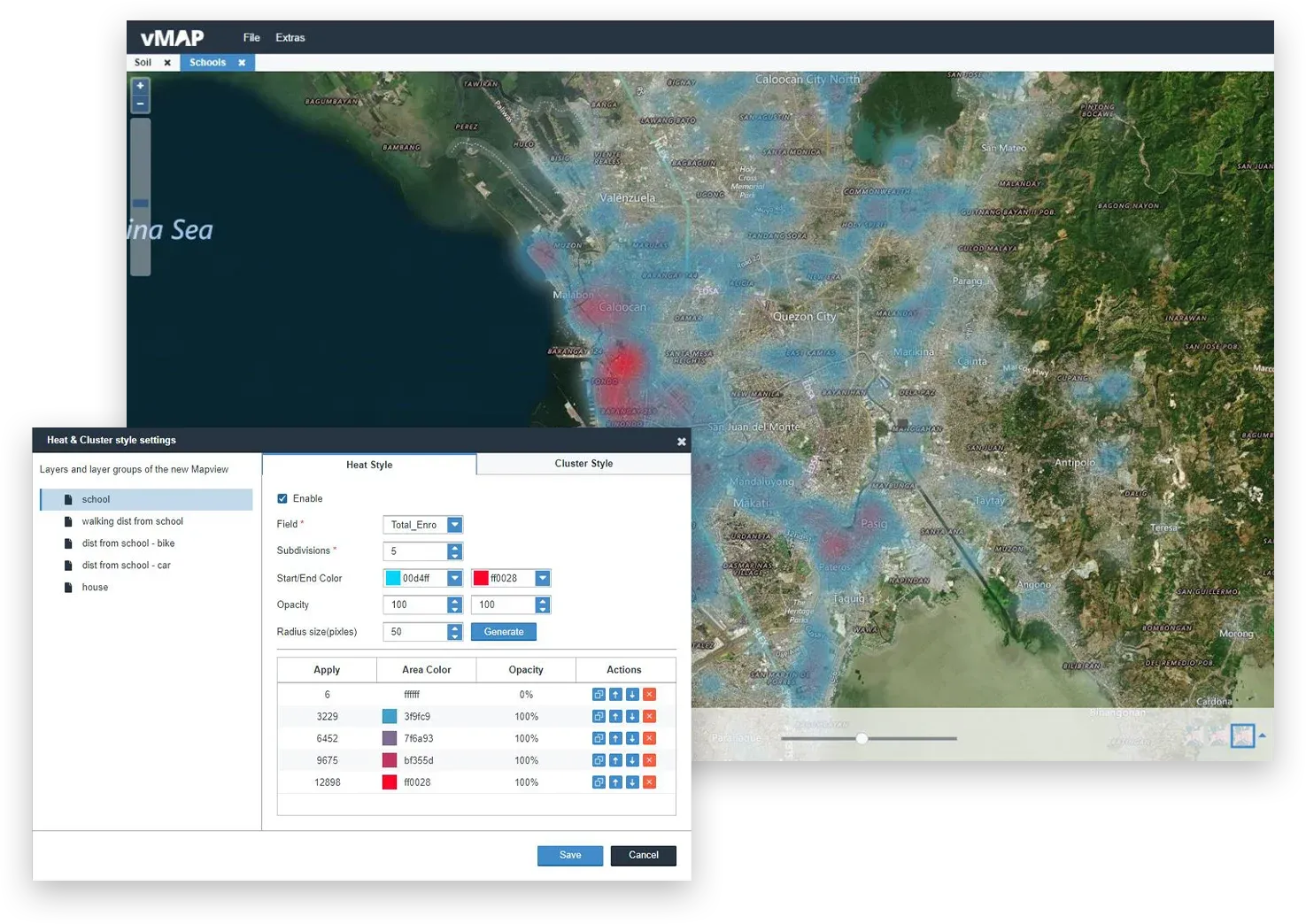This screenshot has width=1306, height=924.
Task: Click the second Opacity stepper arrows
Action: (543, 604)
